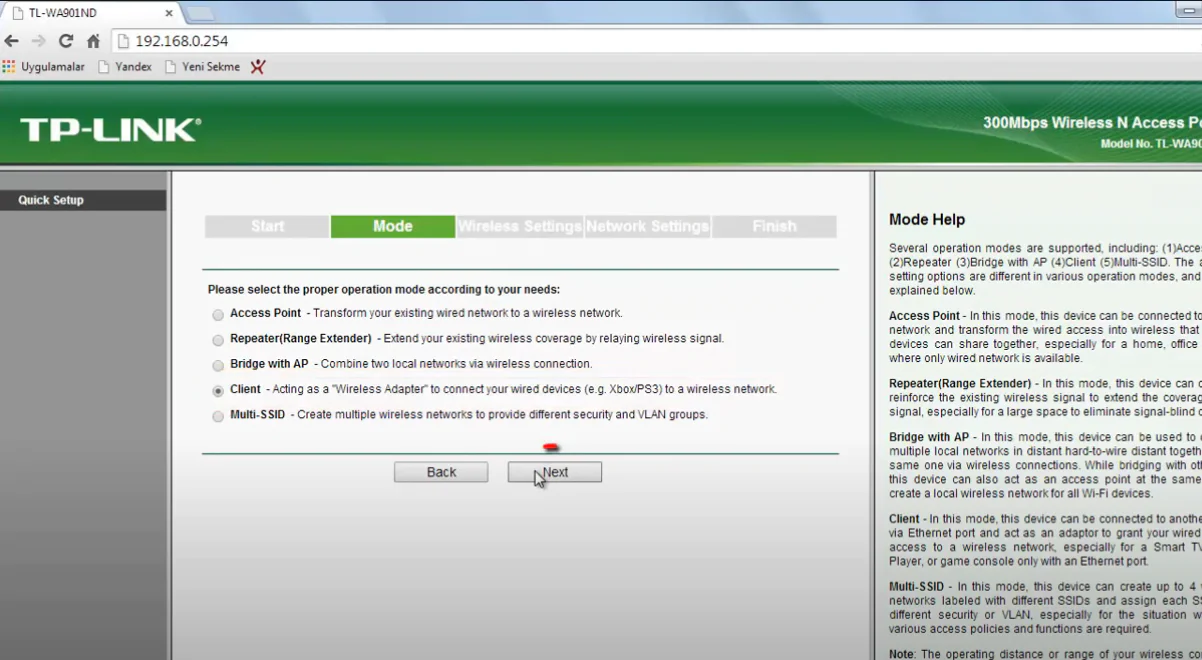Click the Multi-SSID help paragraph heading
The height and width of the screenshot is (660, 1202).
pyautogui.click(x=918, y=587)
